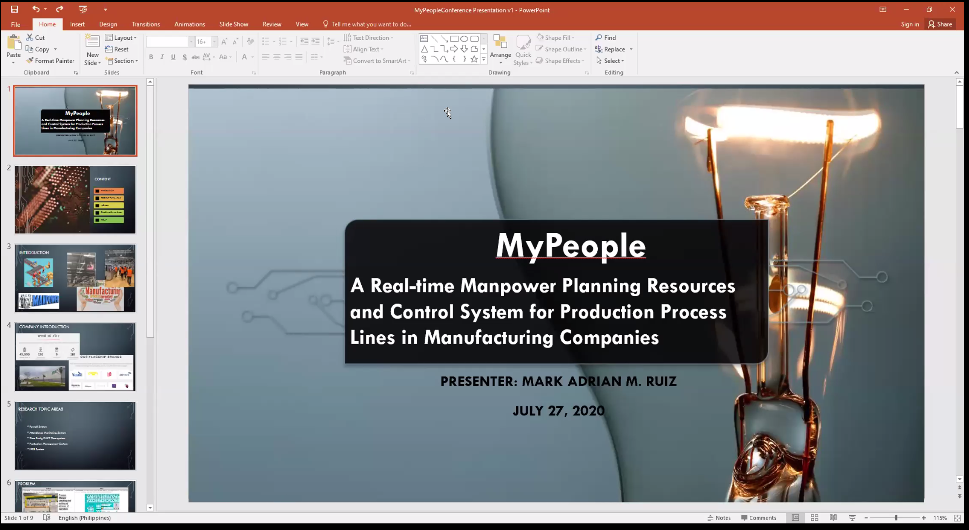Toggle text Shadow

(184, 57)
